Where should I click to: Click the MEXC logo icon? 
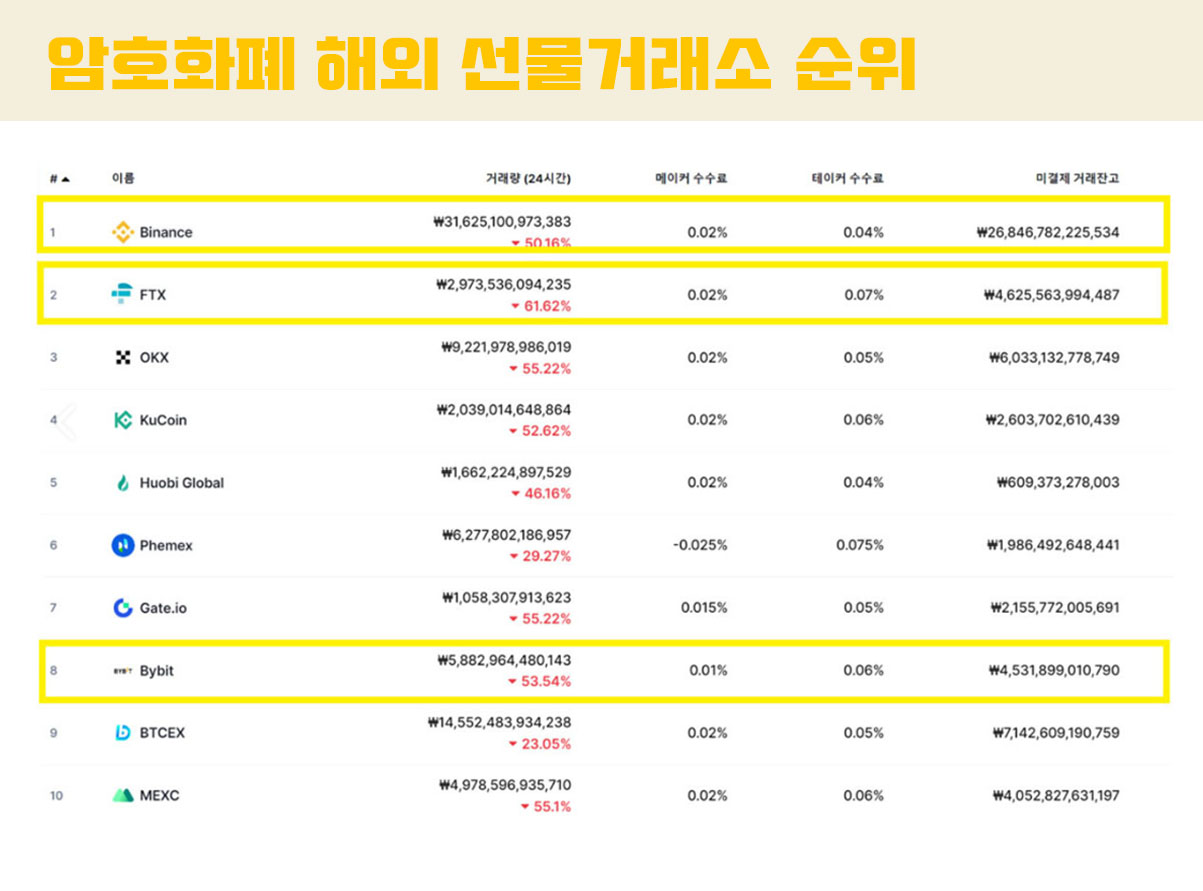[123, 796]
